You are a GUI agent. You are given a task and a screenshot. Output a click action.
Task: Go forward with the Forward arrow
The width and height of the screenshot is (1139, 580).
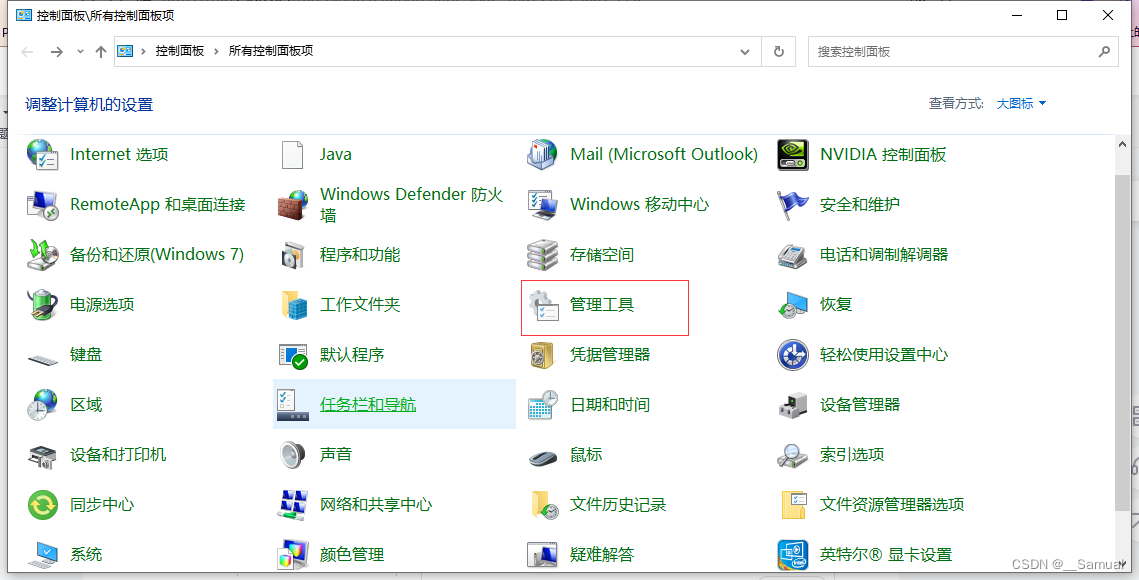click(57, 52)
